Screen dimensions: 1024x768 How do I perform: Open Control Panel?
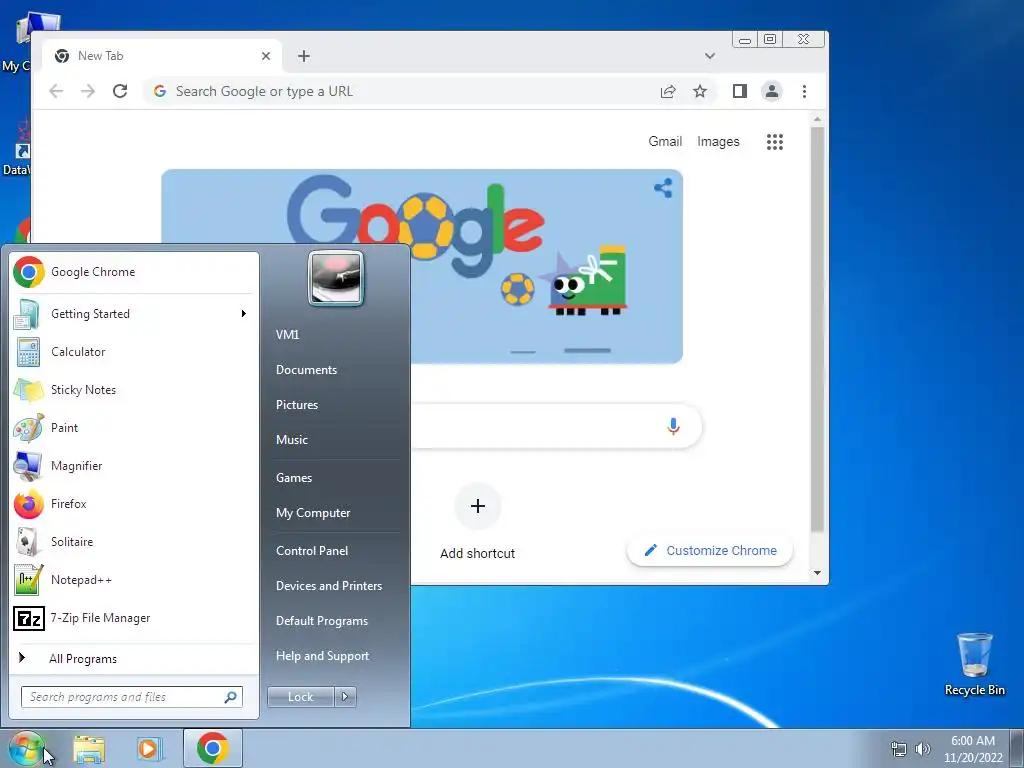[x=312, y=551]
